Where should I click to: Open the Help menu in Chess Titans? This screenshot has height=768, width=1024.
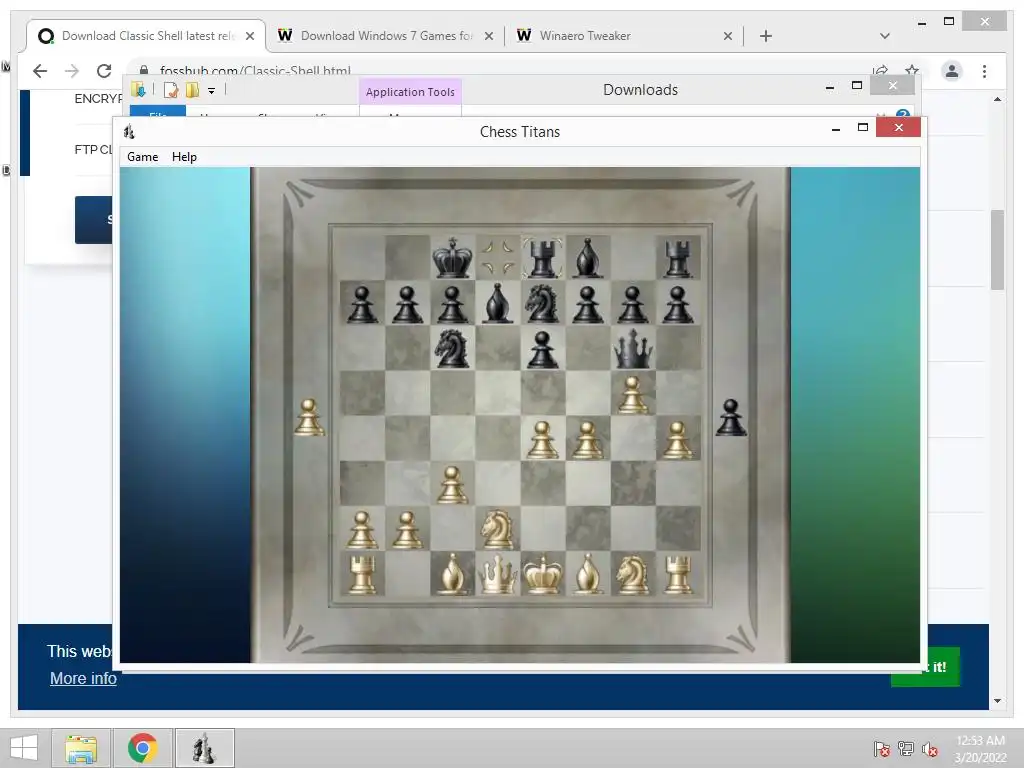(184, 157)
